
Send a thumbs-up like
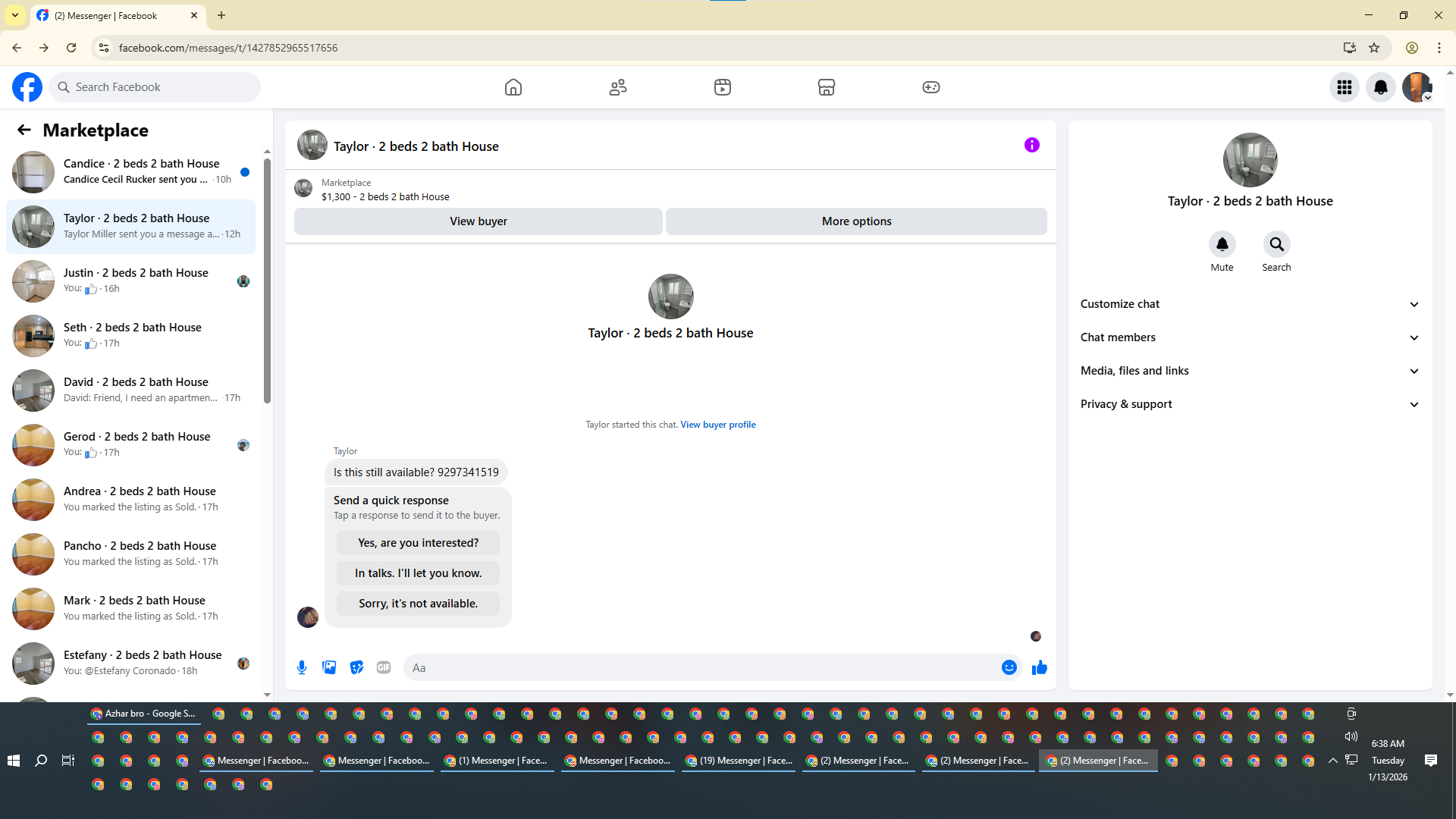[1039, 667]
